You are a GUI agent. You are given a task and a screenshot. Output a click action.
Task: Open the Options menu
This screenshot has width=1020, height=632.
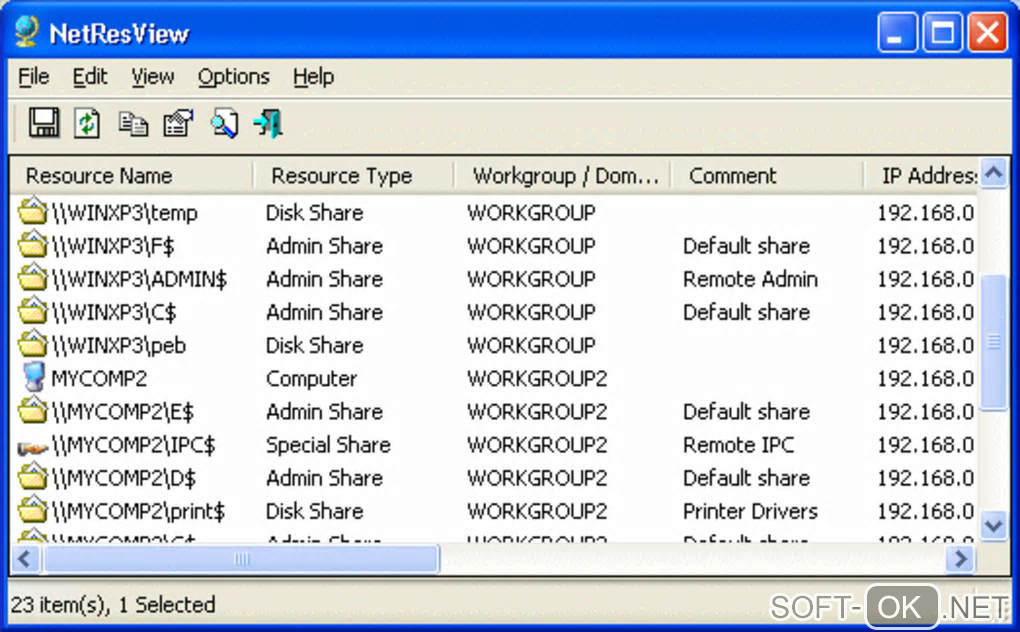pos(234,77)
